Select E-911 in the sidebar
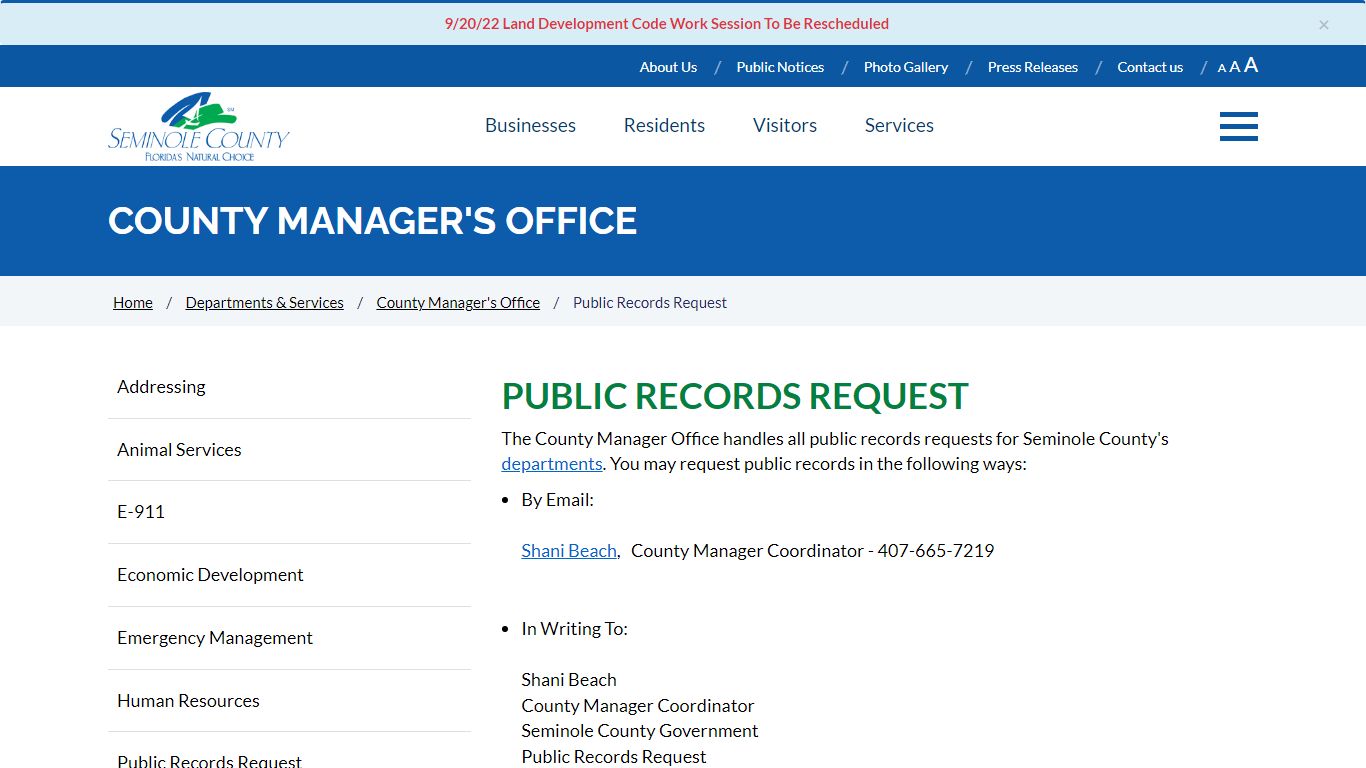 coord(289,512)
